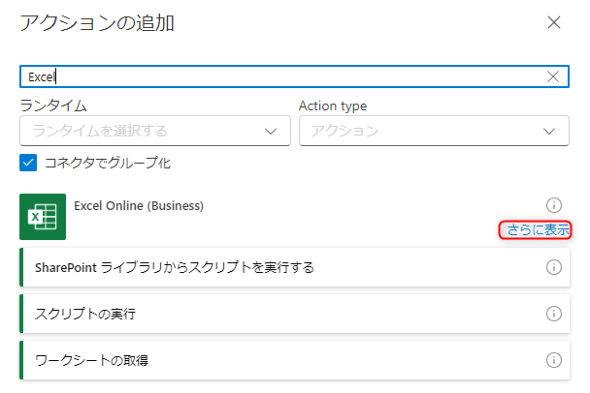590x393 pixels.
Task: View info icon for スクリプトの実行
Action: [554, 314]
